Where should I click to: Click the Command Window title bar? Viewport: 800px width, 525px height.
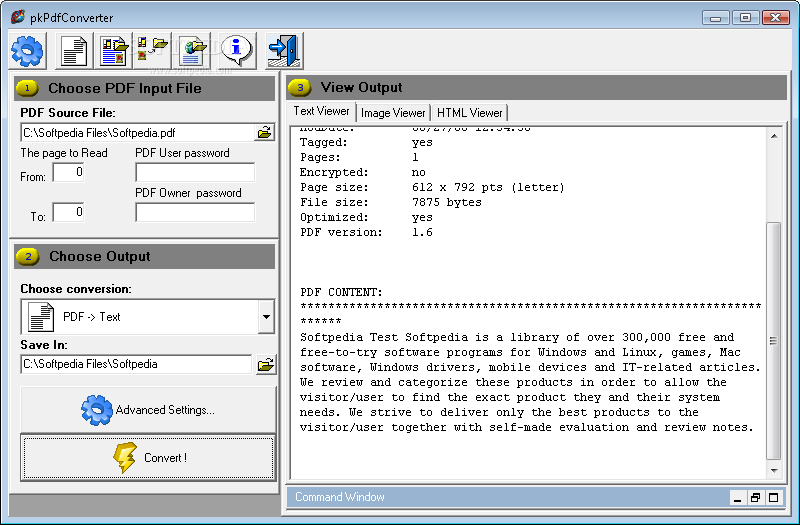[508, 497]
